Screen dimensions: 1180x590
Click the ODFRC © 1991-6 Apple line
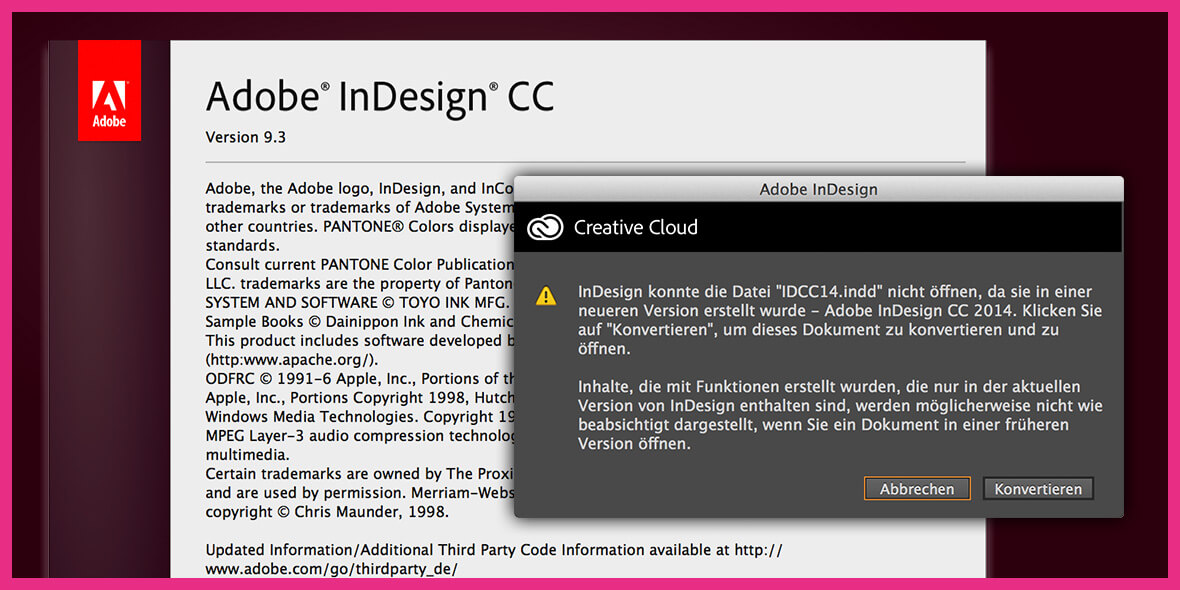click(x=359, y=379)
